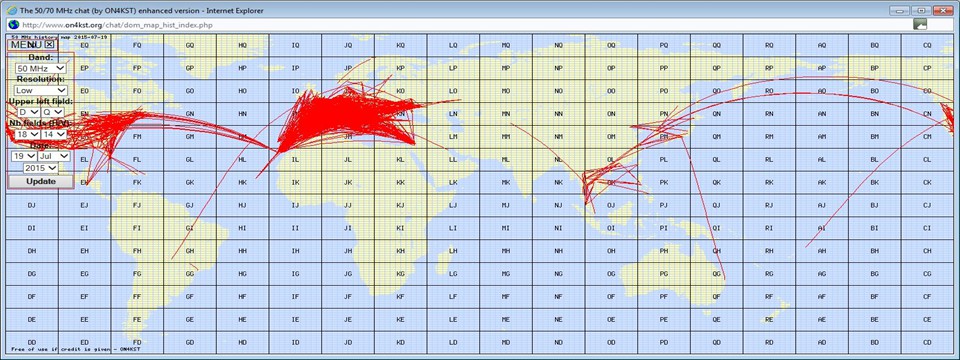Click the globe icon beside the URL

12,24
